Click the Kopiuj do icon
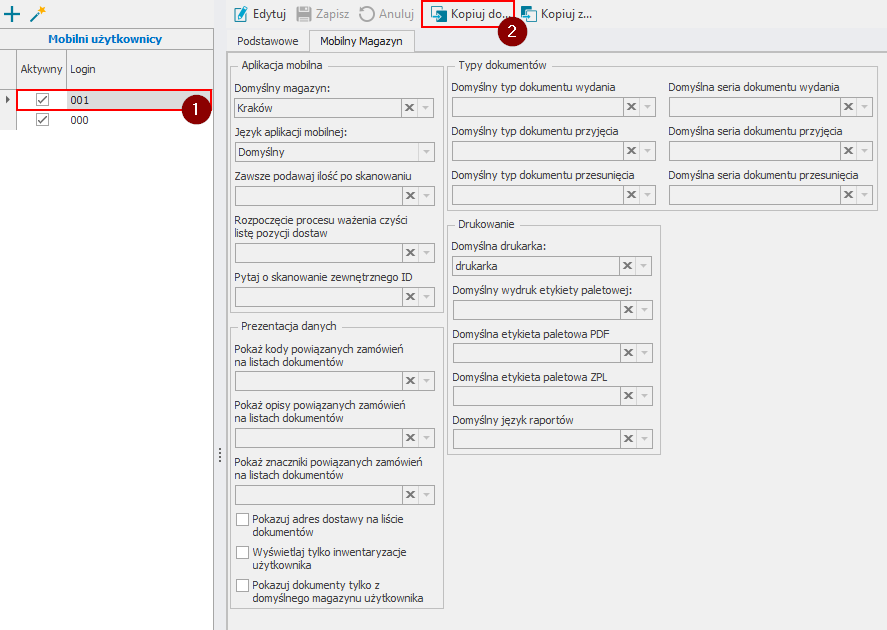This screenshot has width=887, height=630. 438,14
